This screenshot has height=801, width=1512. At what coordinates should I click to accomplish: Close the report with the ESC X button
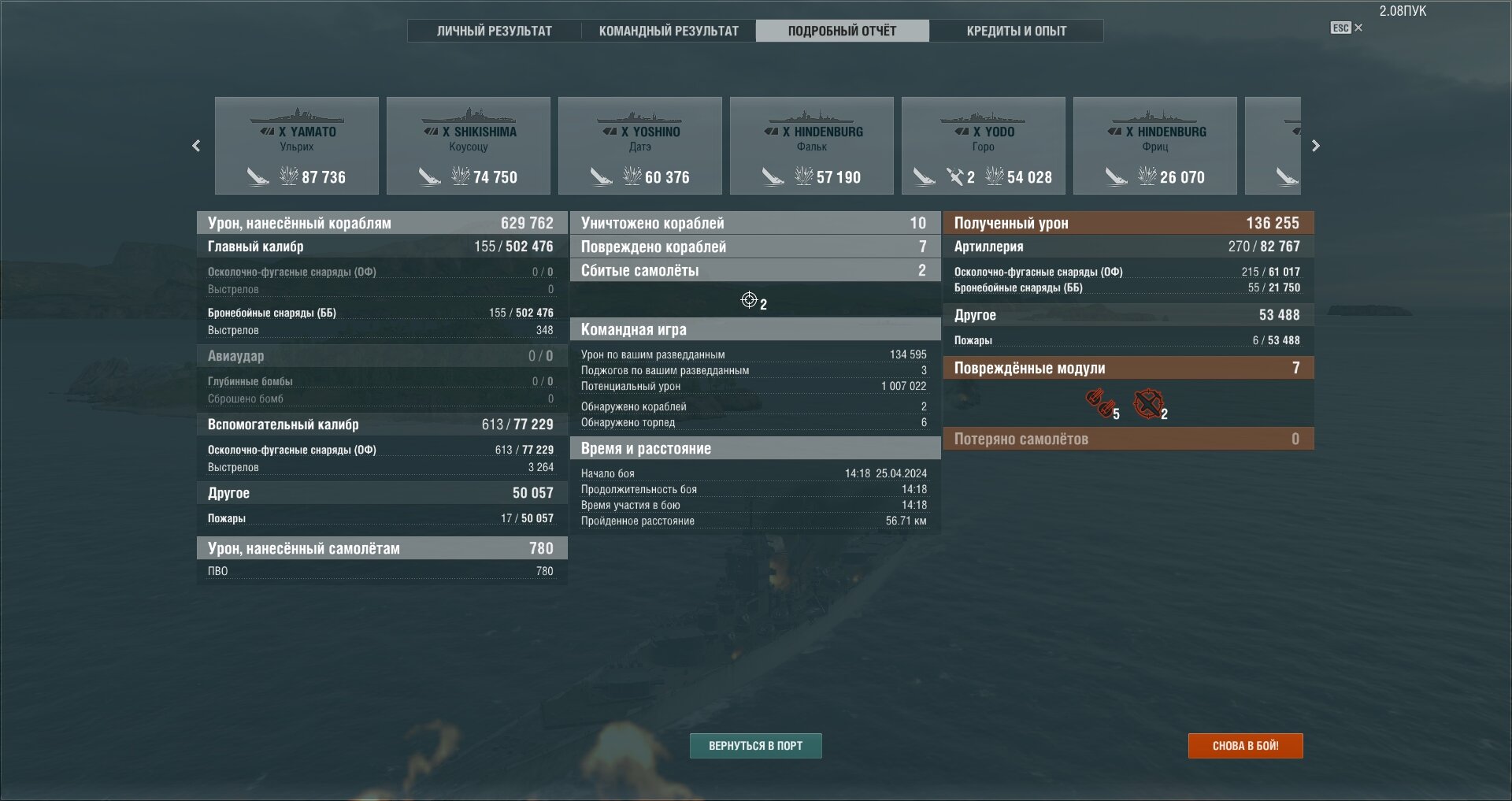(1347, 28)
